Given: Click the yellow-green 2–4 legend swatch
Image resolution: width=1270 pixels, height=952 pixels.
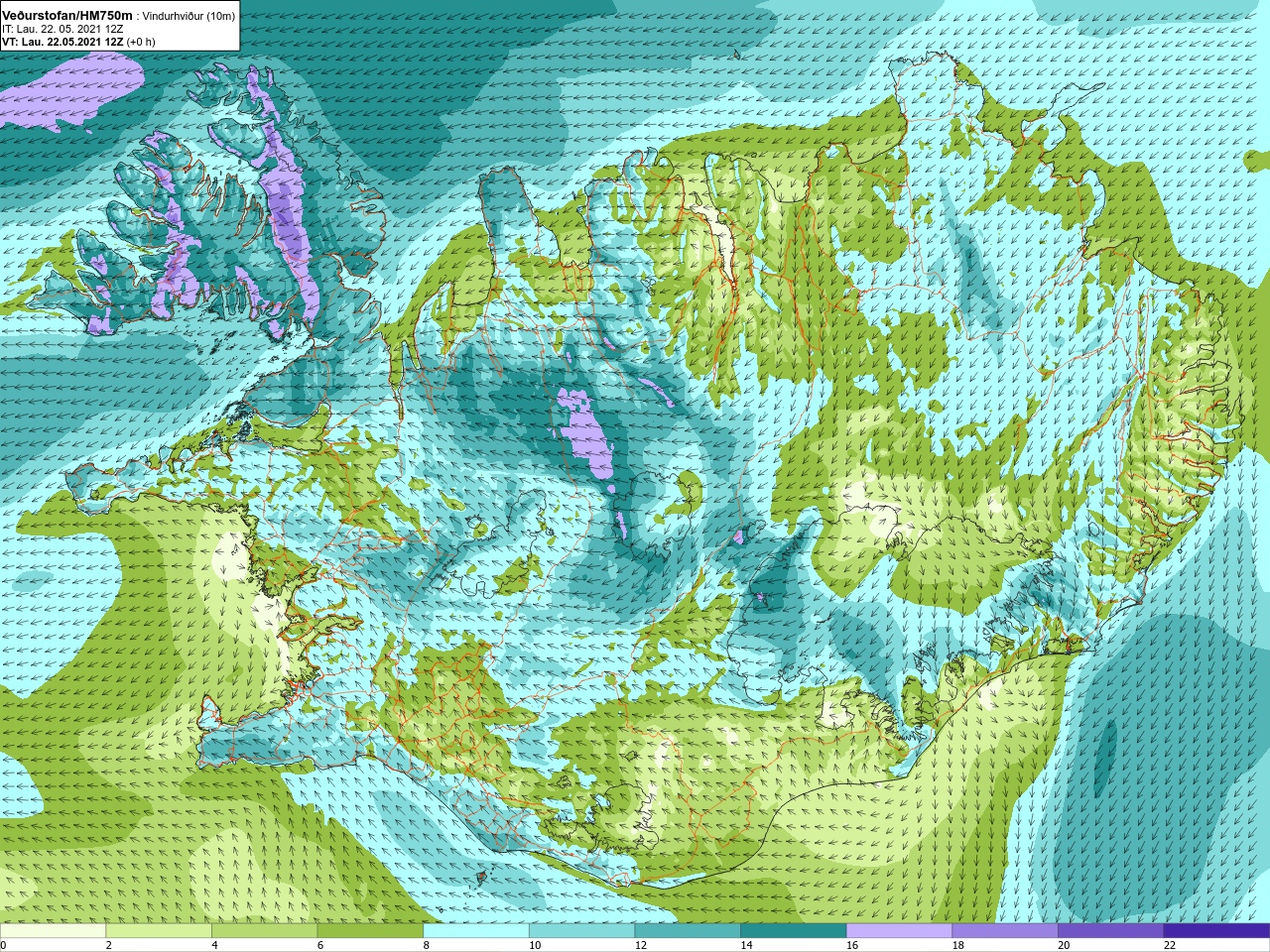Looking at the screenshot, I should click(x=159, y=931).
